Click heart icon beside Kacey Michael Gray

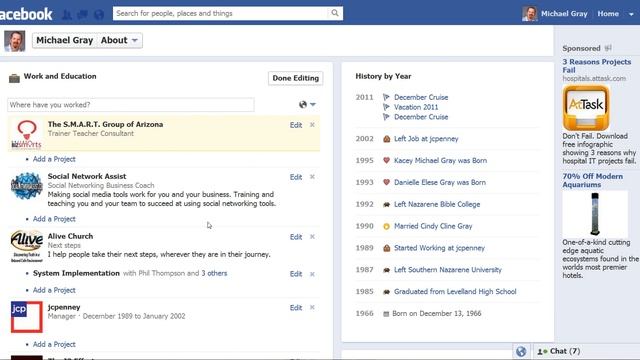(x=386, y=160)
